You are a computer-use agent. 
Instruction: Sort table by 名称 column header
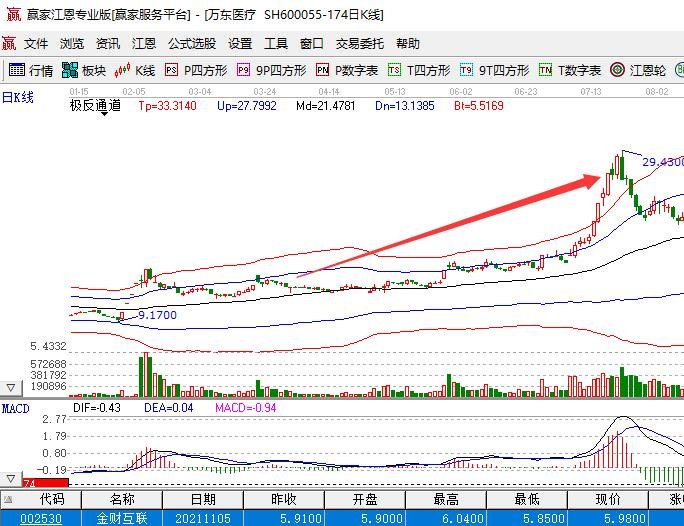pos(122,499)
